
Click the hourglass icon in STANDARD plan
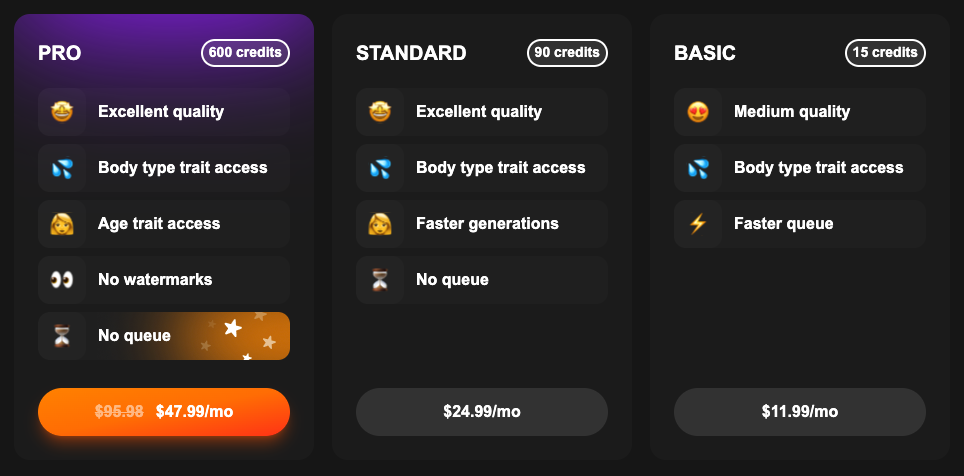[380, 280]
